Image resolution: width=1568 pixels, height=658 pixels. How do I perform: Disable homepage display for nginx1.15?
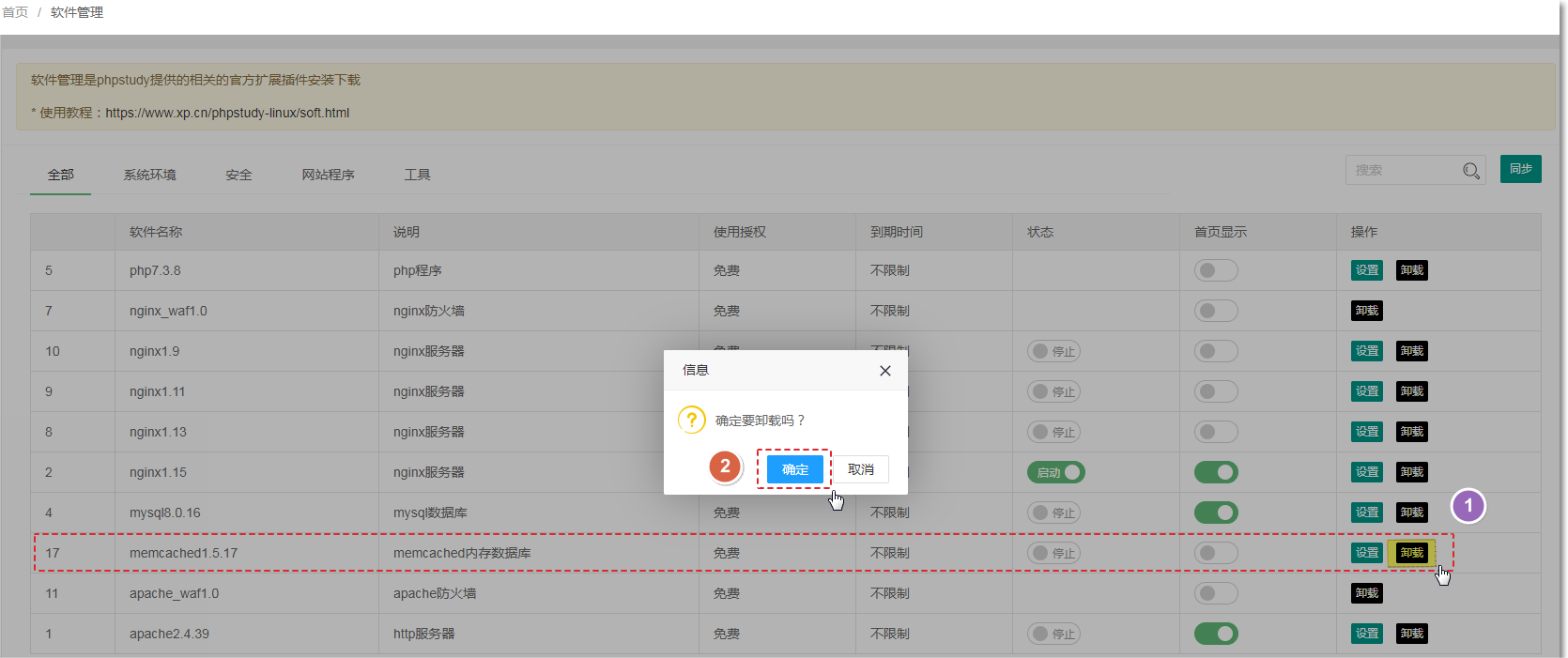[1216, 472]
